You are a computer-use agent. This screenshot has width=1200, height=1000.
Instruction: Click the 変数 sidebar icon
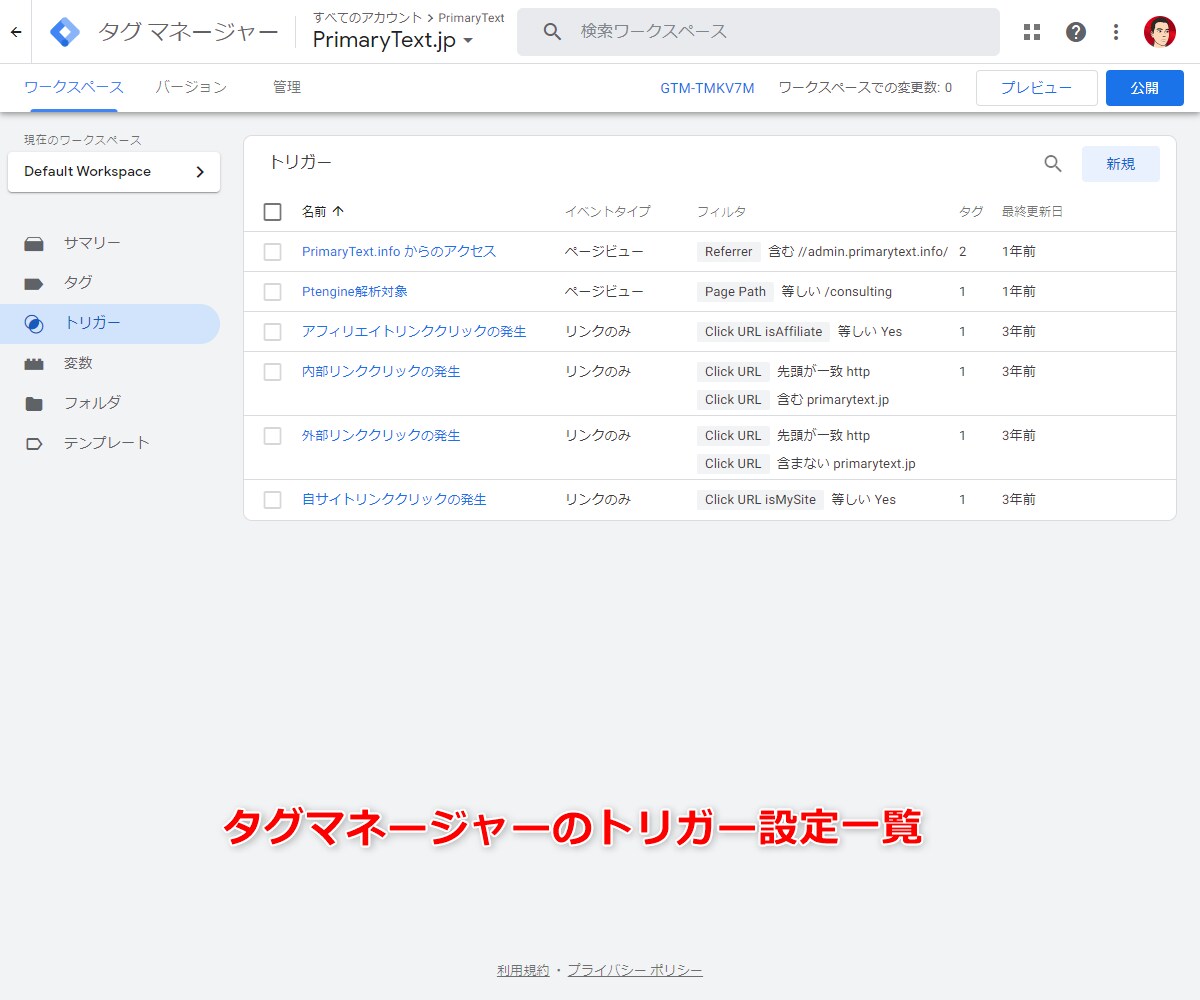[34, 363]
